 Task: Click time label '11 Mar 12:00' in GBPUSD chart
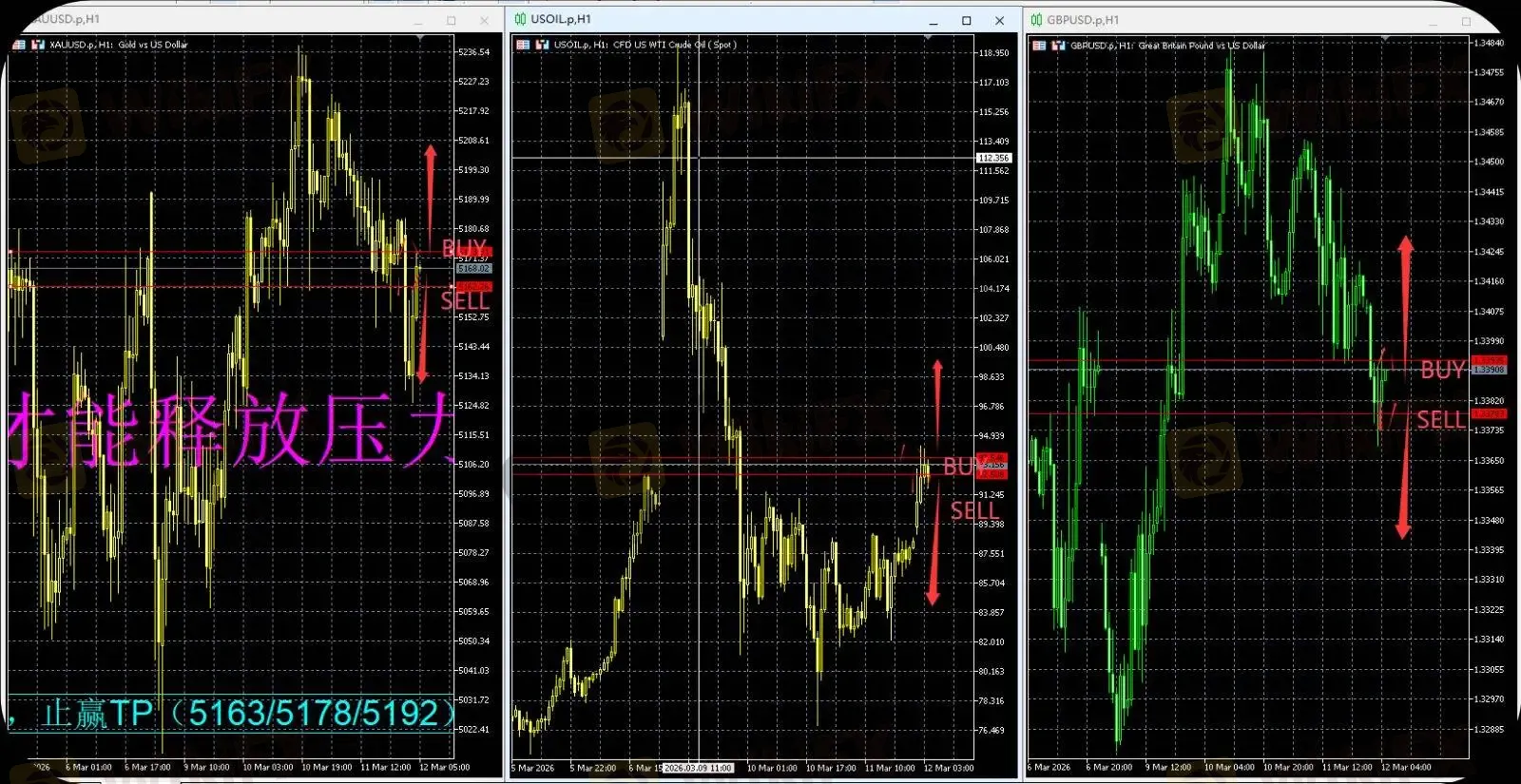click(x=1347, y=768)
